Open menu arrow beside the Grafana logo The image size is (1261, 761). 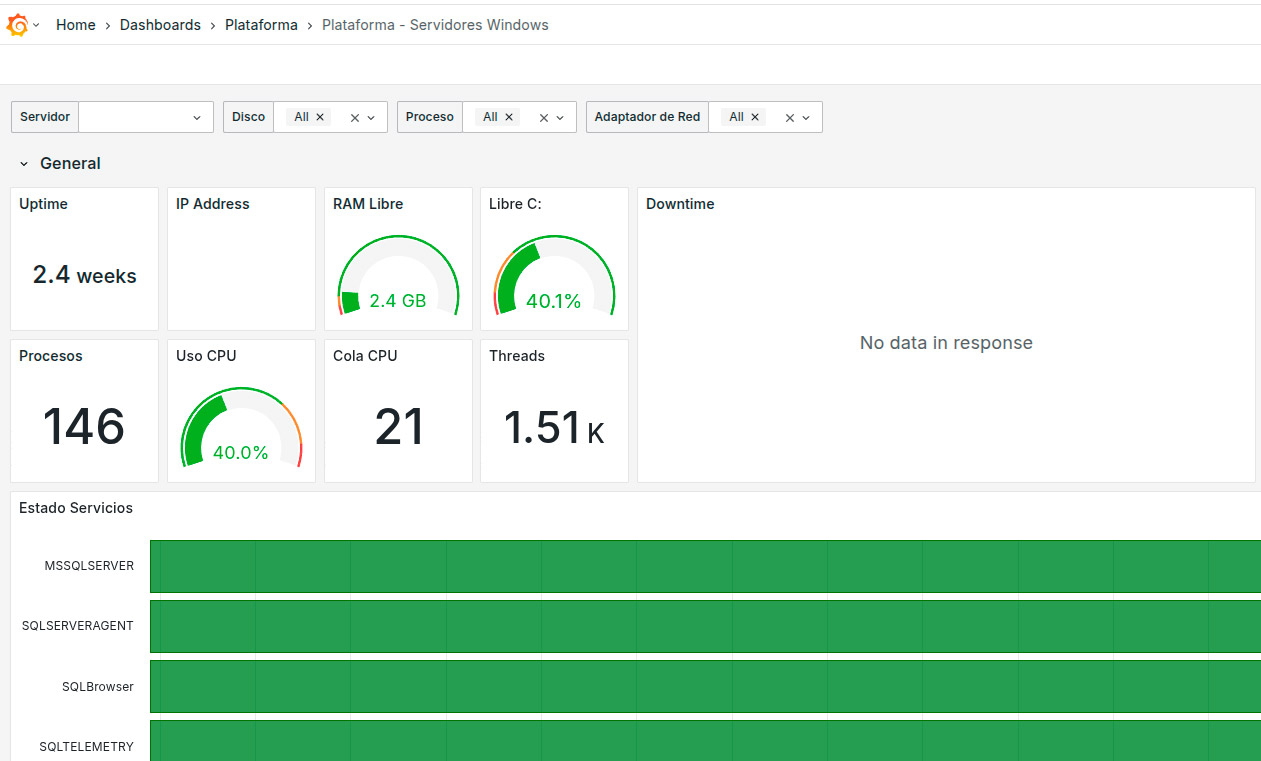point(37,25)
